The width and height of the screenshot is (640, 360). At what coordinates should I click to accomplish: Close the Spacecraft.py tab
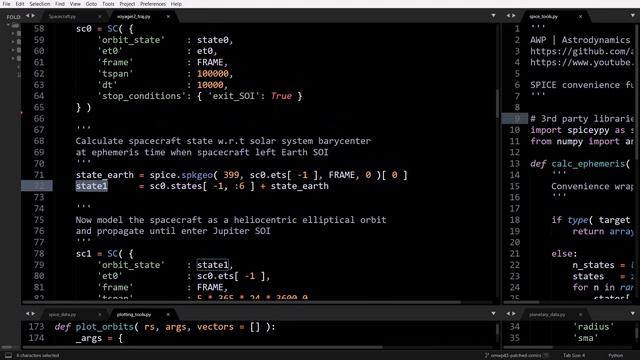coord(100,17)
